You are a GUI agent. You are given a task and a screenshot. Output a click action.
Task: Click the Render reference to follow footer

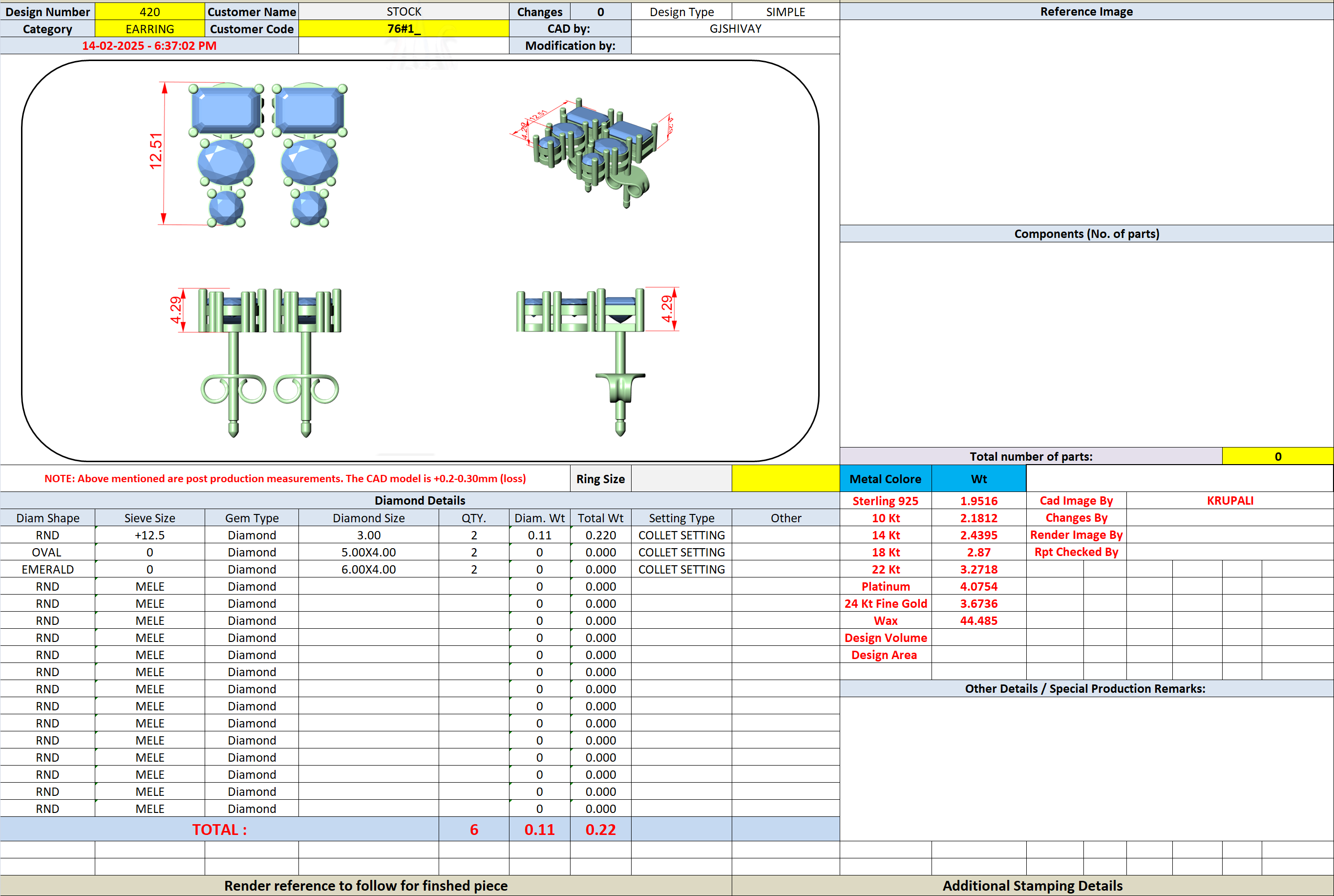pyautogui.click(x=366, y=886)
